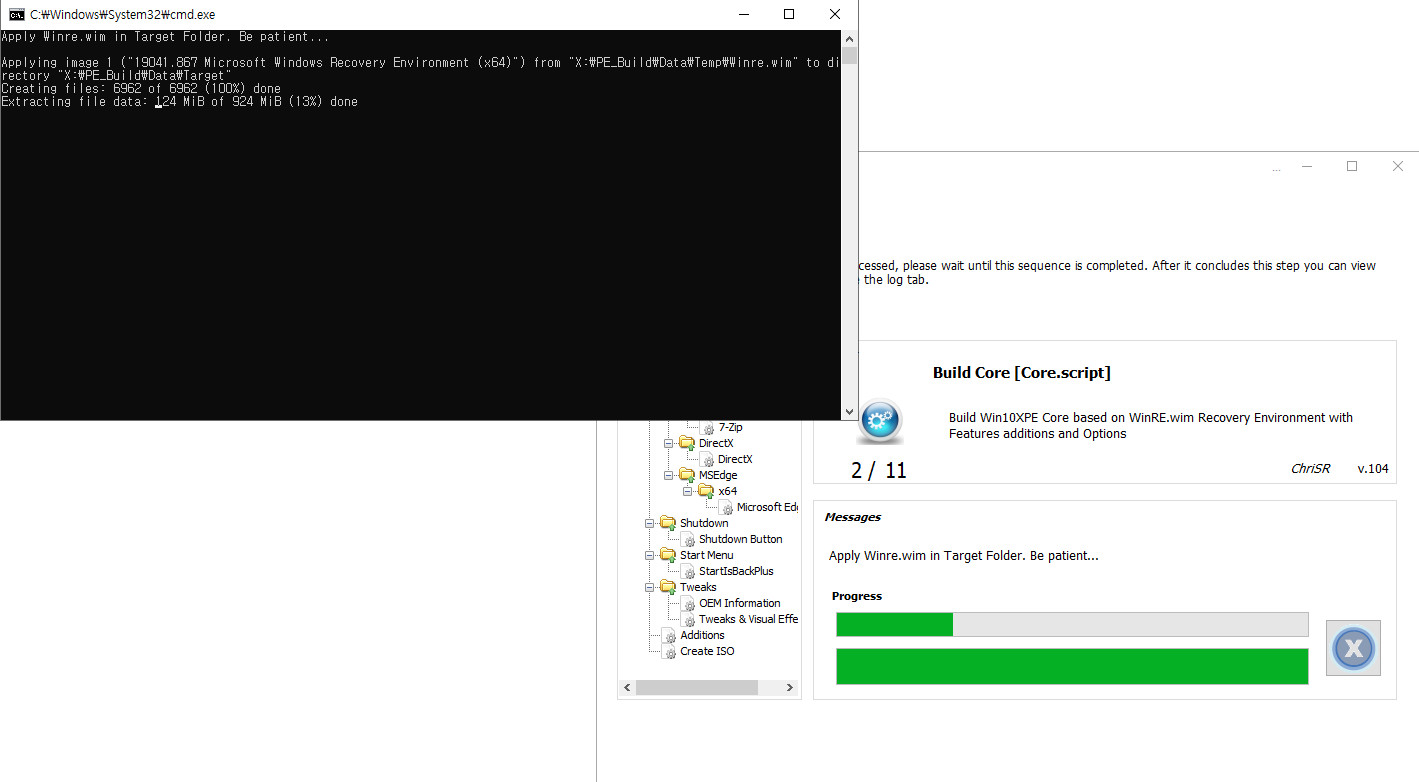
Task: Click the '2 / 11' step counter
Action: click(x=878, y=470)
